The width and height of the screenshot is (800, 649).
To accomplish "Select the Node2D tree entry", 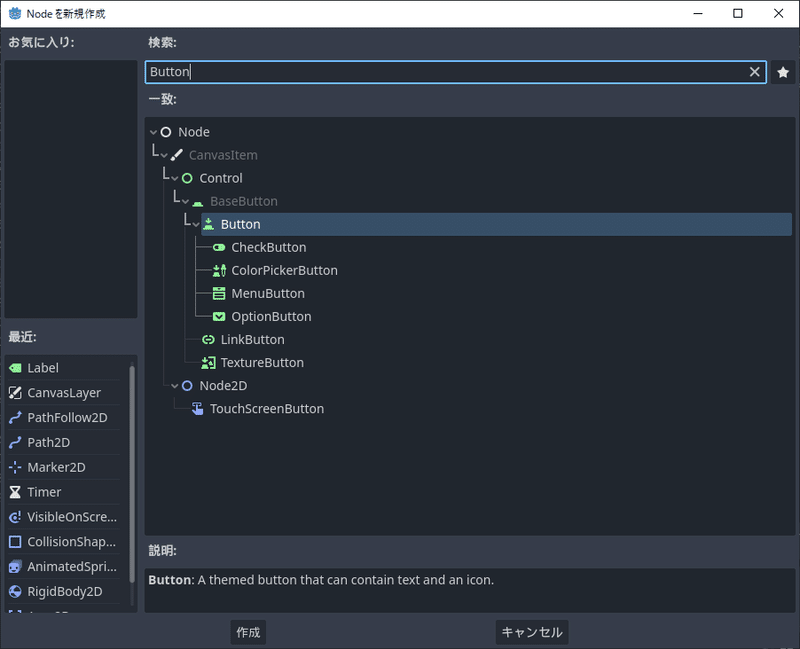I will (223, 386).
